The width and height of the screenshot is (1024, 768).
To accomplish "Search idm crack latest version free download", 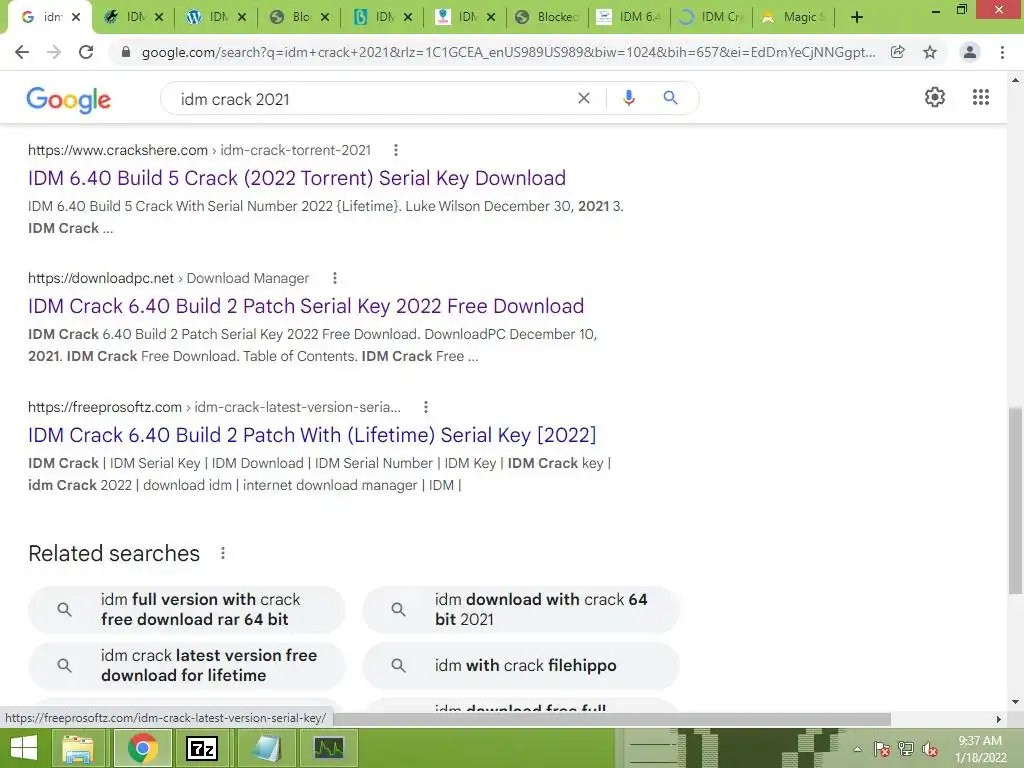I will (187, 665).
